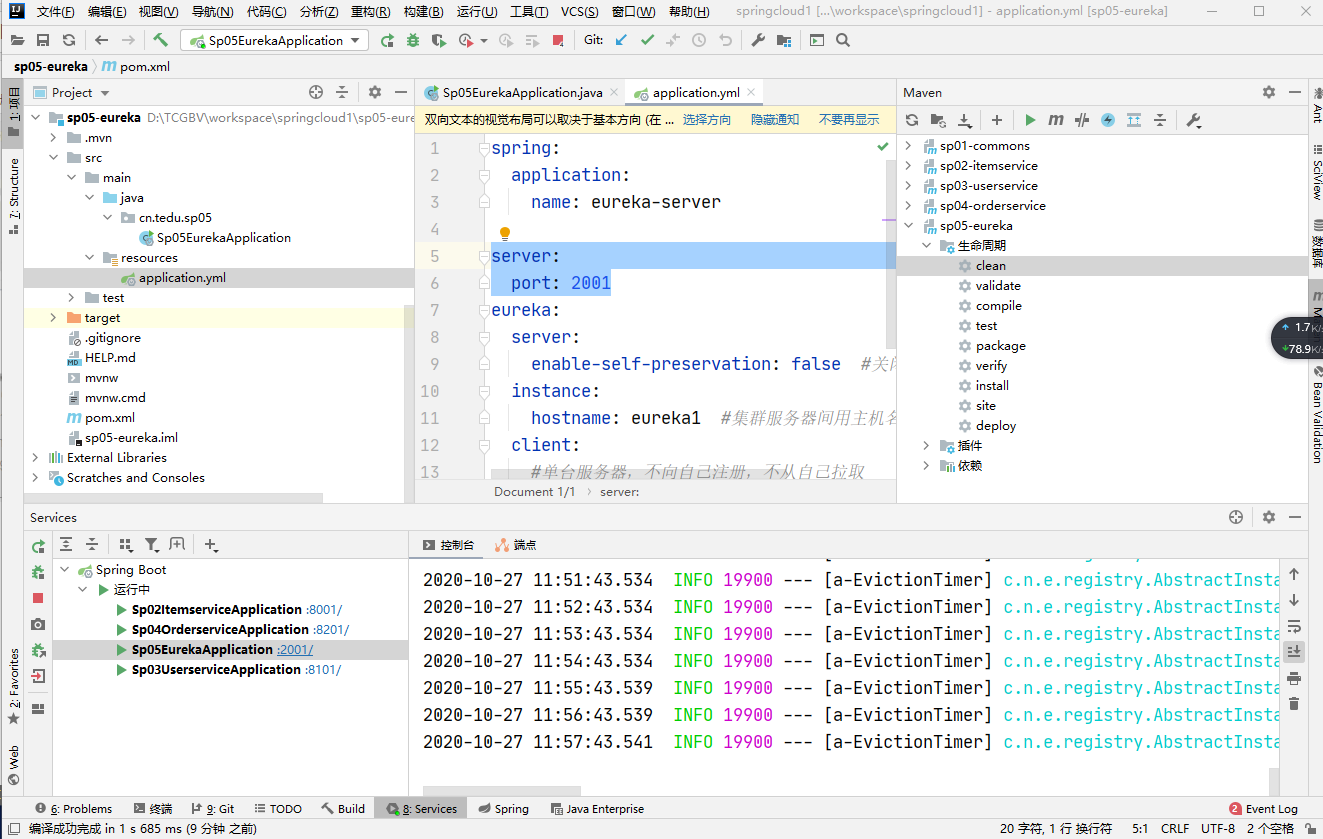Expand the 依赖 node in Maven panel
The width and height of the screenshot is (1323, 839).
[x=925, y=465]
